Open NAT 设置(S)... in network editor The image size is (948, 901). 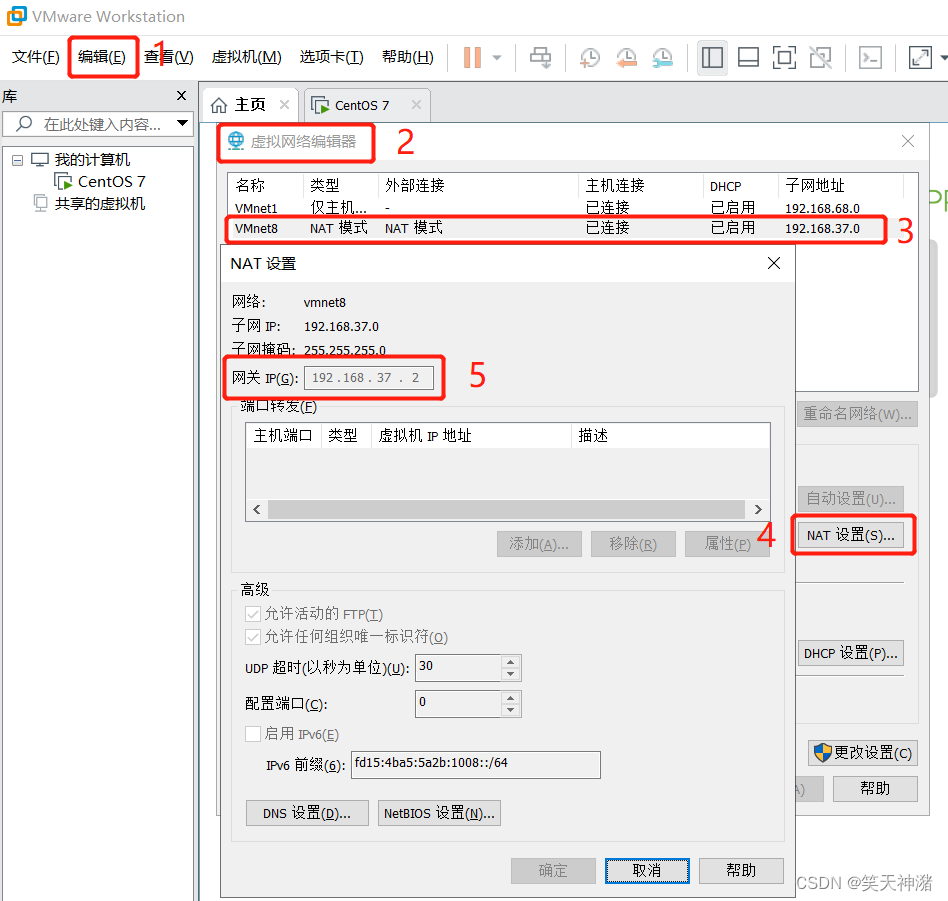(851, 535)
